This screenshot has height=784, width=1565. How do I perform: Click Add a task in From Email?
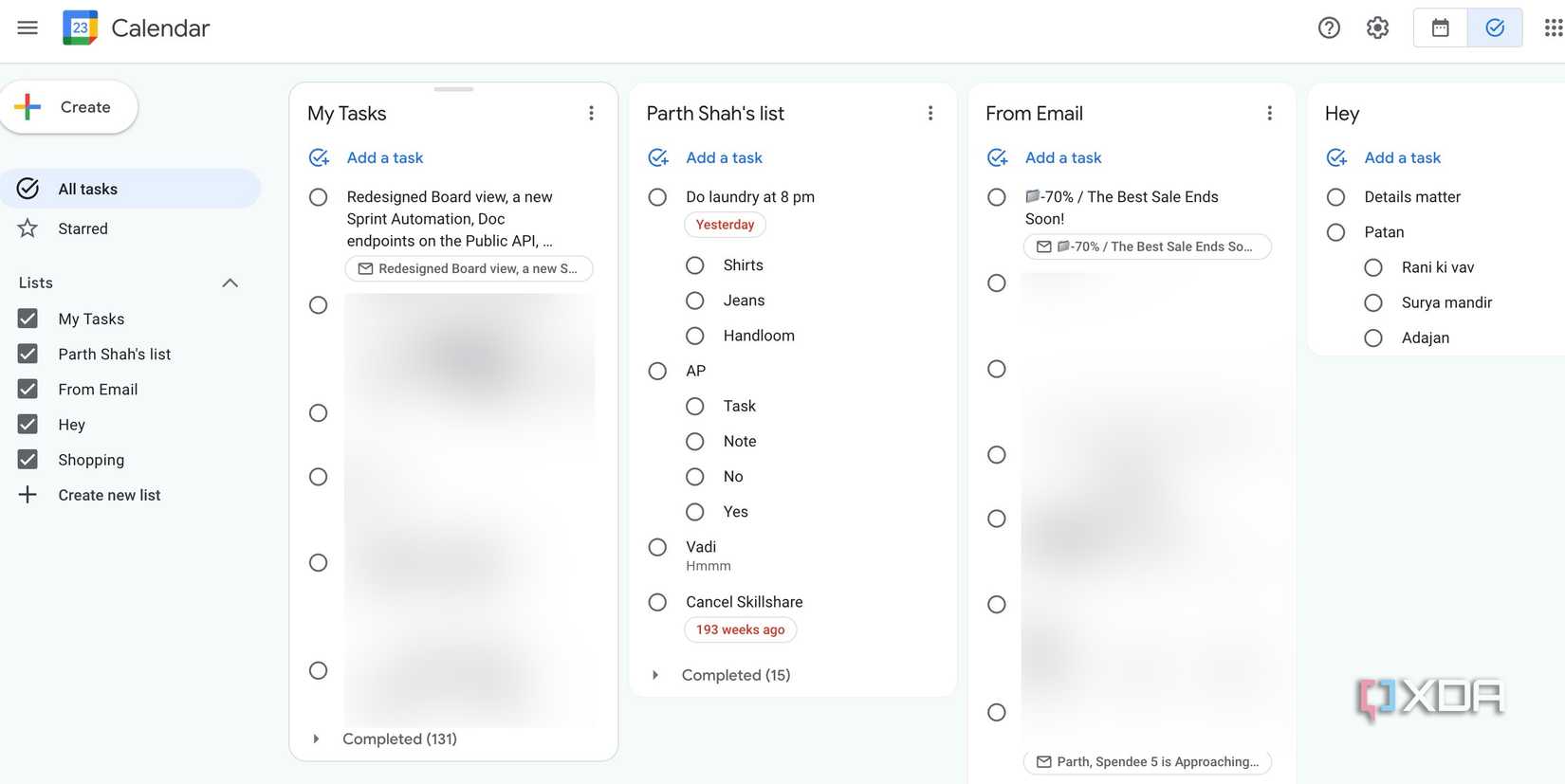1063,157
